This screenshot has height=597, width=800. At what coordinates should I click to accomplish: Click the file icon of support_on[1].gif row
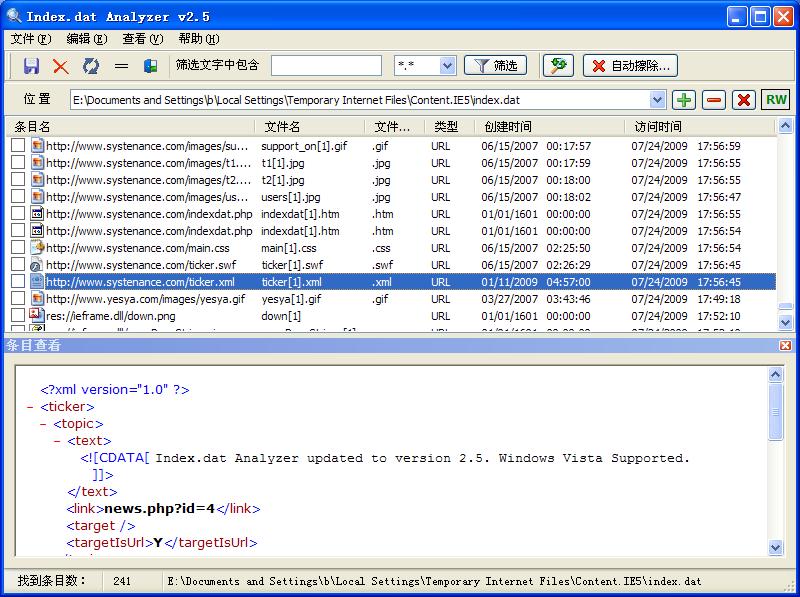pos(37,146)
